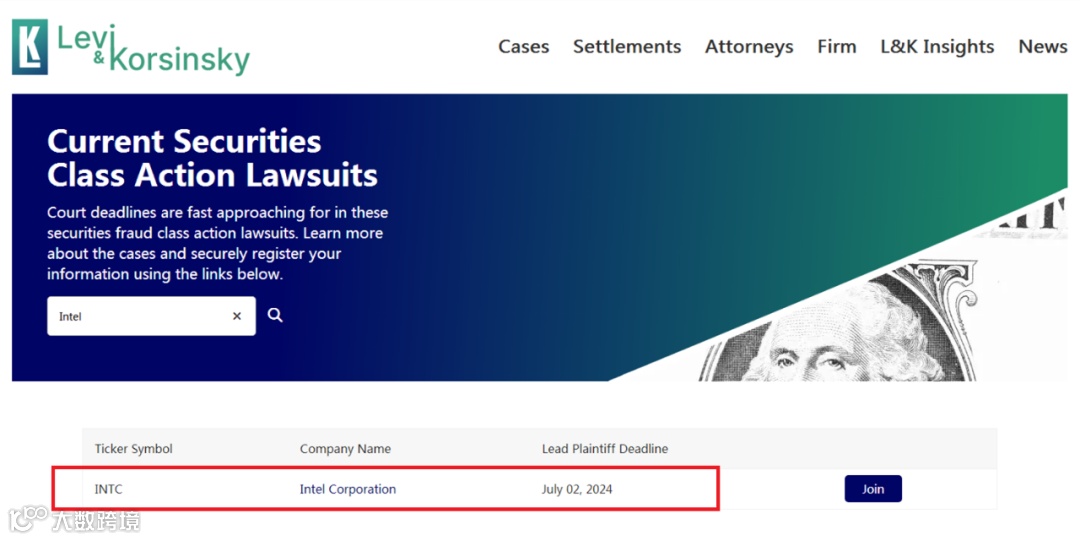This screenshot has width=1080, height=540.
Task: Click the Levi & Korsinsky logo text
Action: pyautogui.click(x=152, y=49)
